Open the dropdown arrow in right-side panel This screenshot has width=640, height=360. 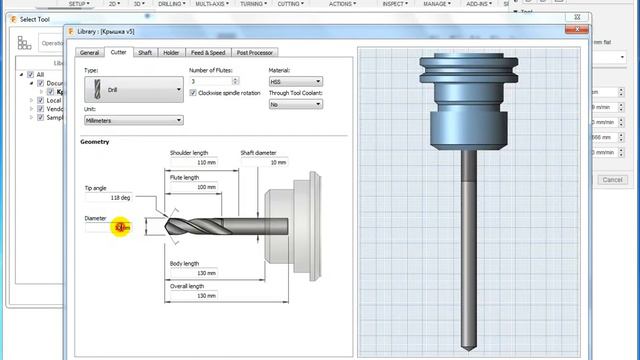(x=622, y=57)
